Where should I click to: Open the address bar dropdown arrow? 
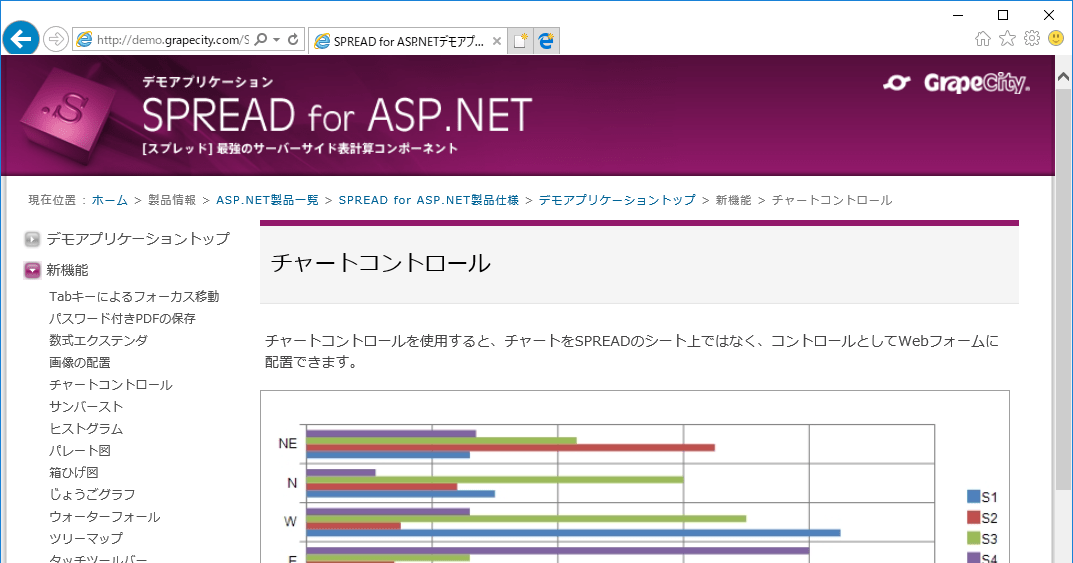coord(276,40)
